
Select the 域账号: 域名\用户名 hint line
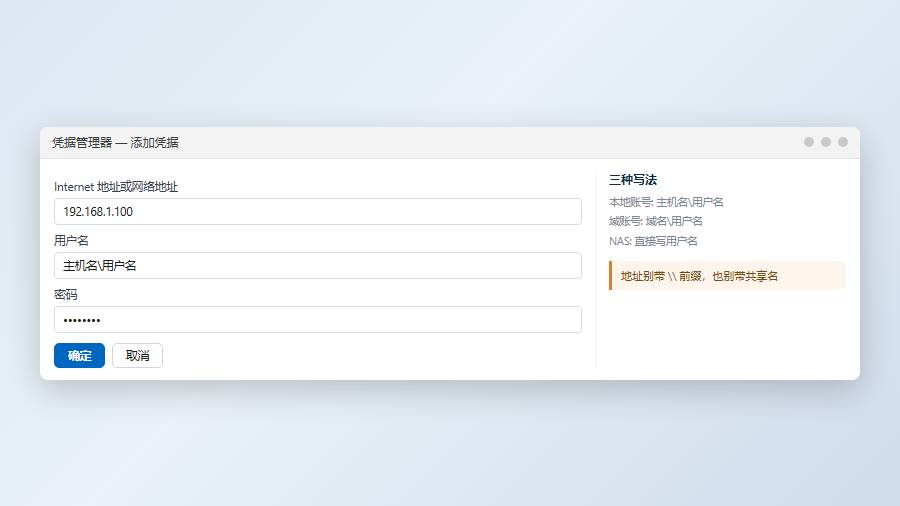click(655, 221)
